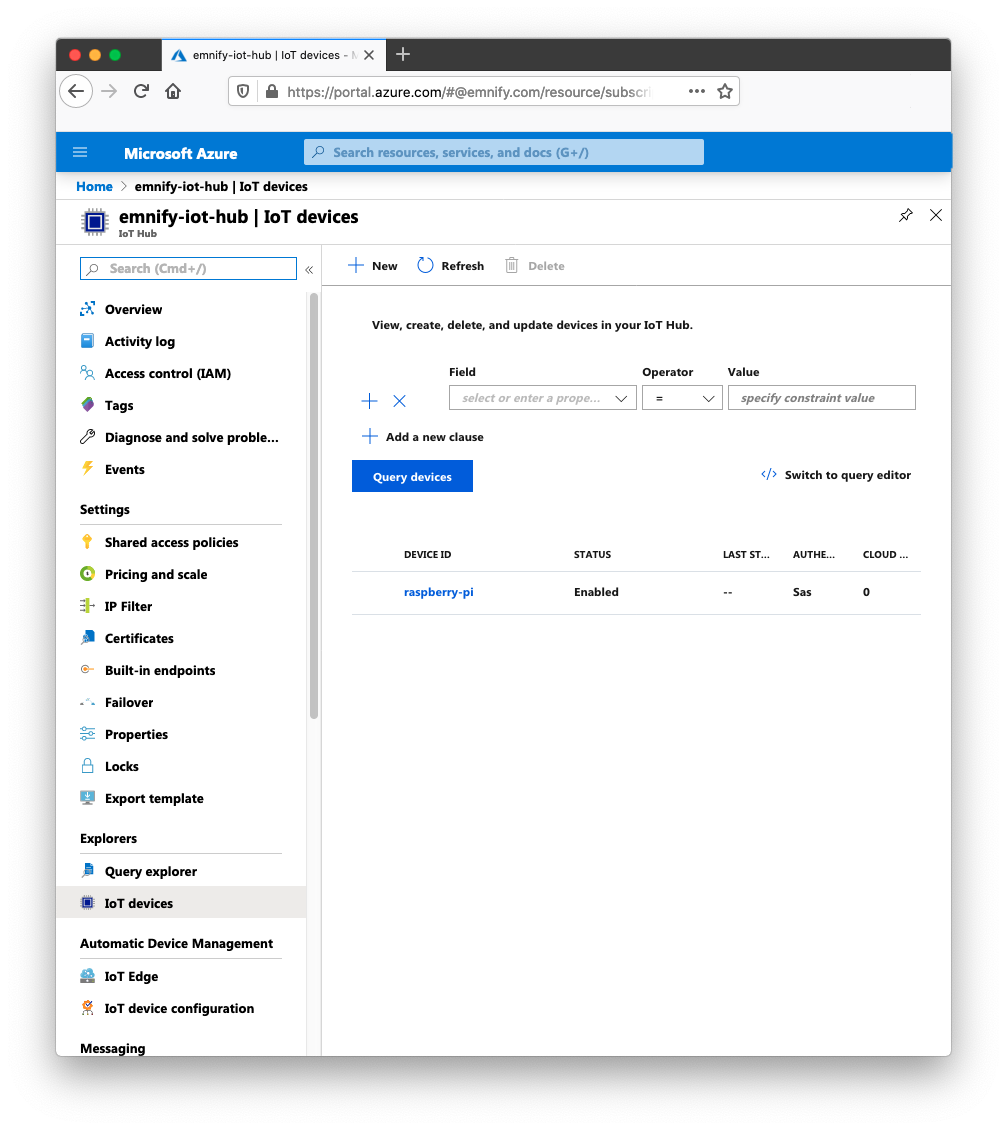The width and height of the screenshot is (1007, 1130).
Task: Open the Operator dropdown
Action: click(682, 398)
